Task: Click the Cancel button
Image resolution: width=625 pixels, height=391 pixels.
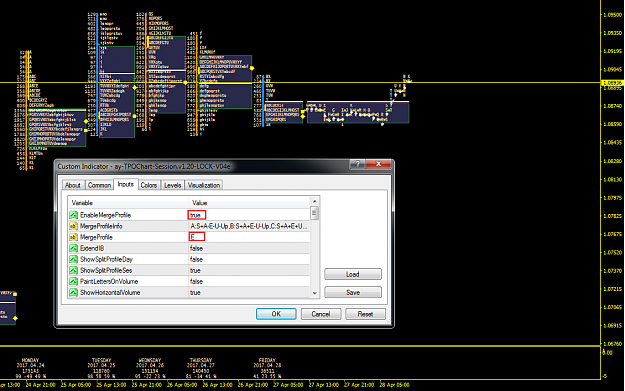Action: [x=321, y=314]
